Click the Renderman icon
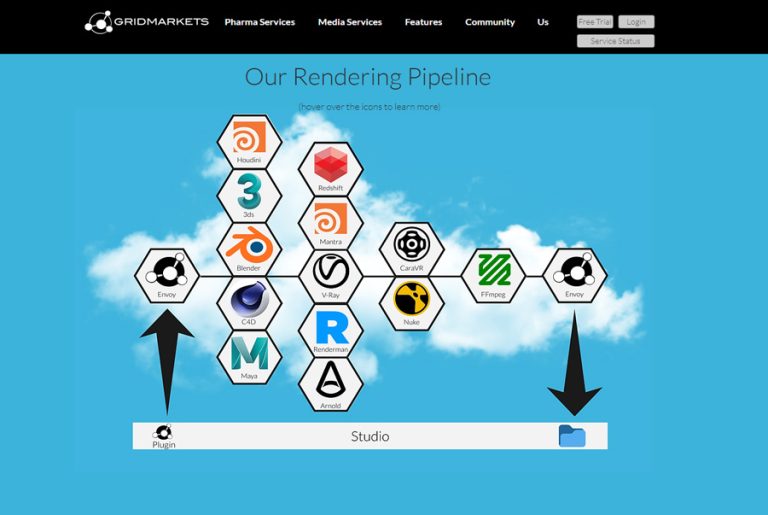Viewport: 768px width, 515px height. 330,329
